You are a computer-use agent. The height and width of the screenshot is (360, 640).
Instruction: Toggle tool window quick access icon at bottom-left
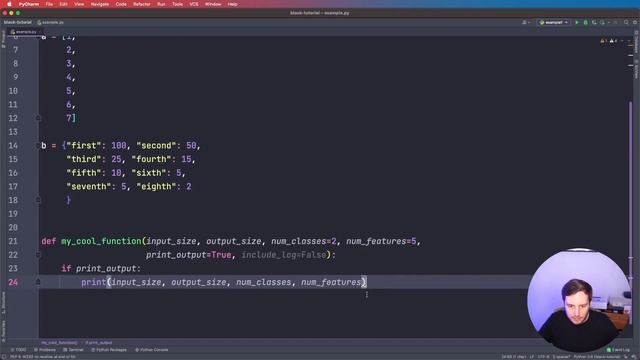pyautogui.click(x=4, y=357)
